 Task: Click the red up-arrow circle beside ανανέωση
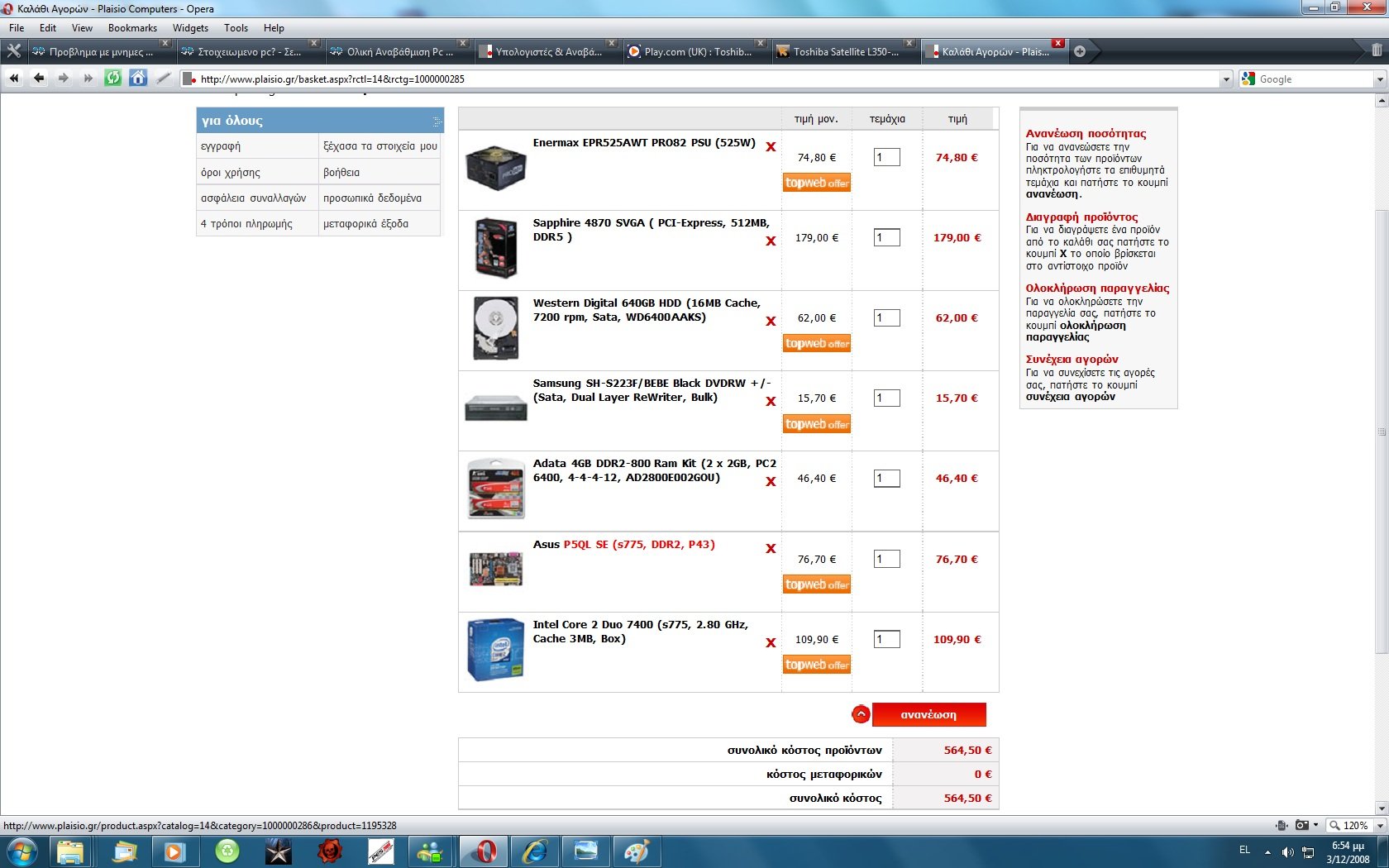click(861, 714)
